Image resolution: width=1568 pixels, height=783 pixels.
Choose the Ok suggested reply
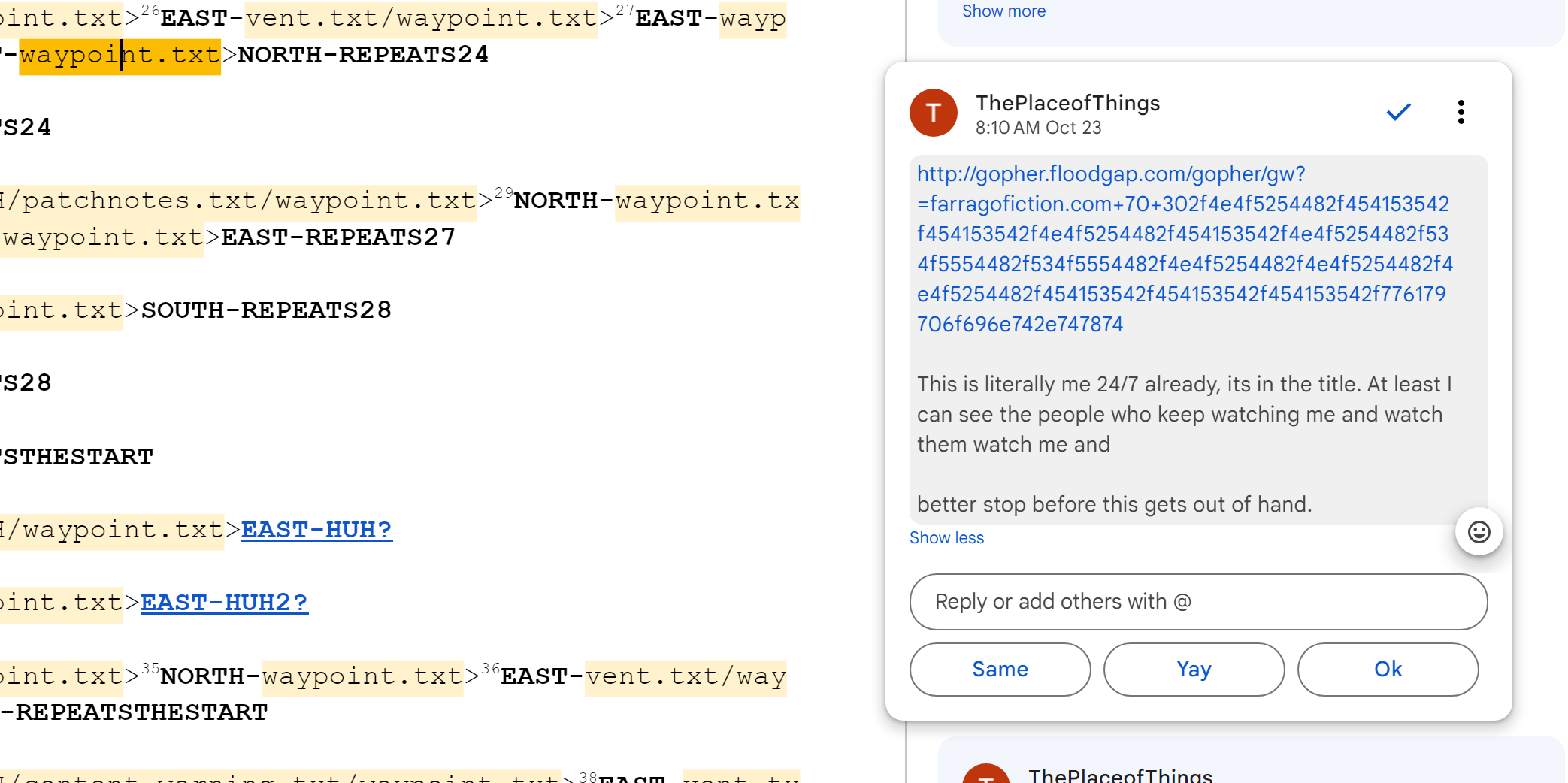point(1388,670)
